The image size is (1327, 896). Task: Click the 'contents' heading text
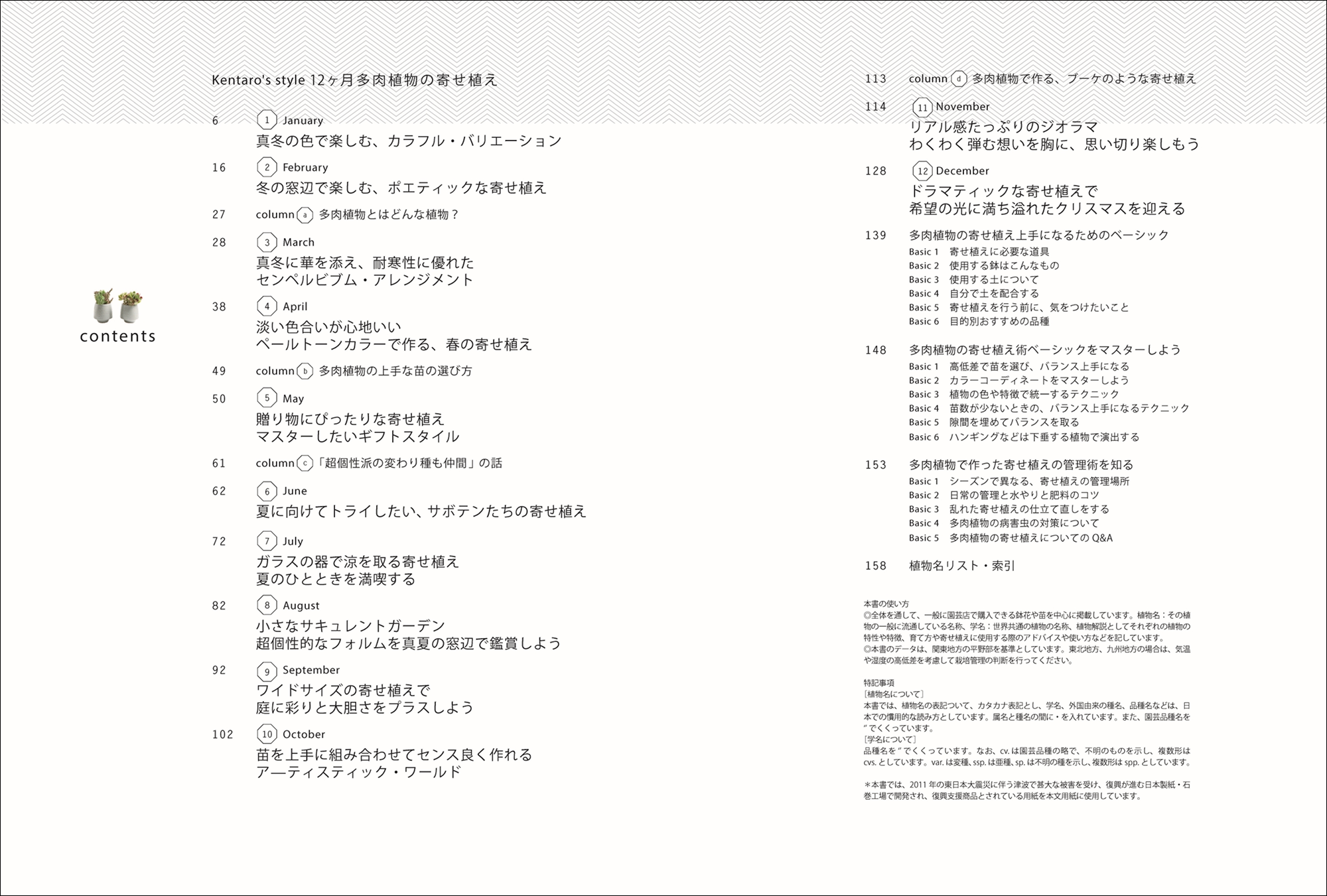[118, 336]
